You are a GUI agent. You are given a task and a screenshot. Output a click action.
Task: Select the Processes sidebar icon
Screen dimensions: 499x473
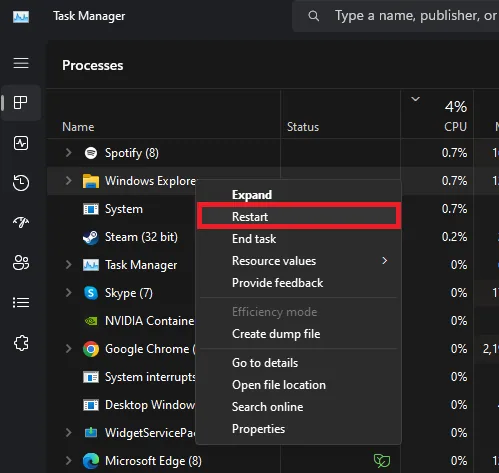click(21, 102)
